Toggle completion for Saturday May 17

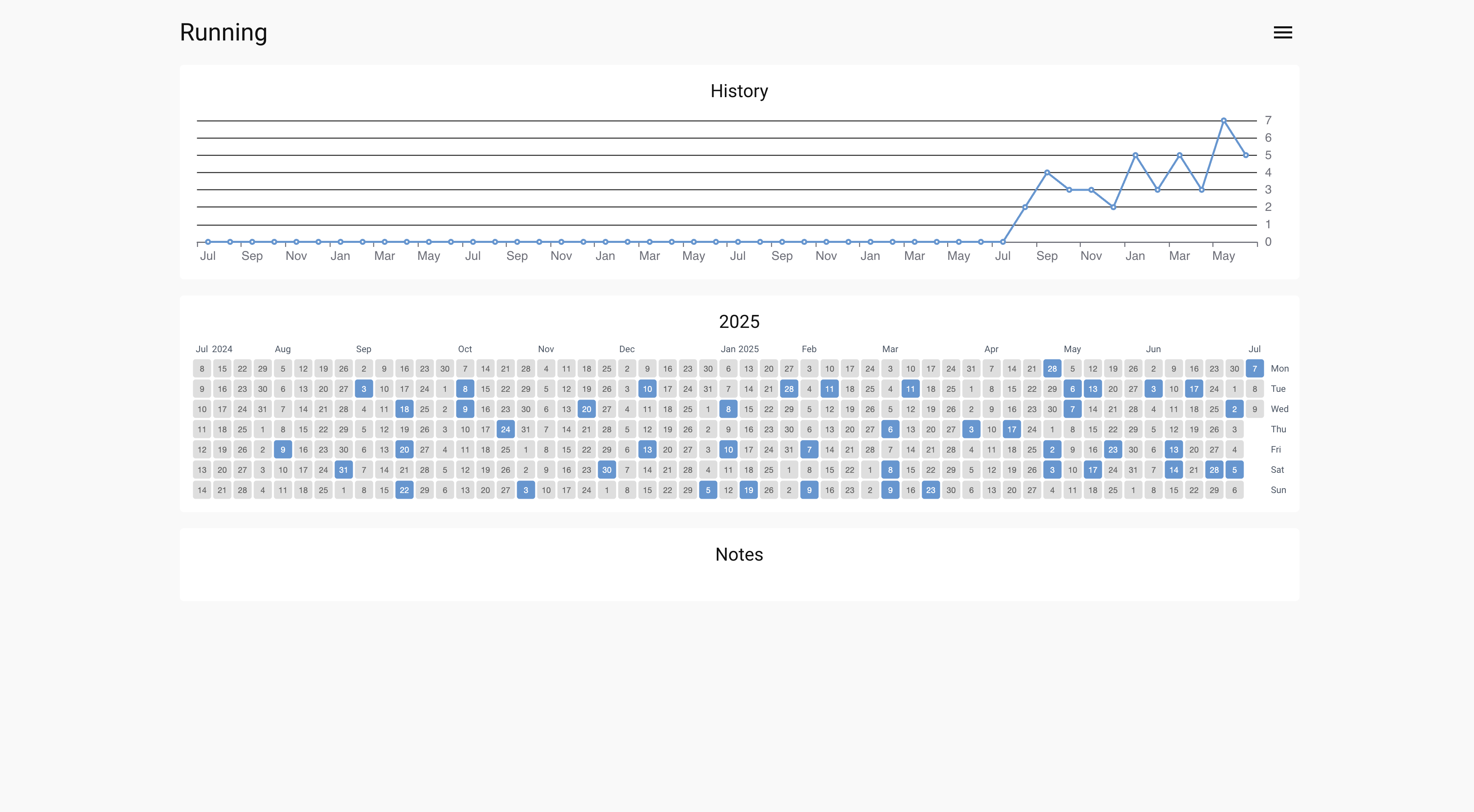[1093, 470]
